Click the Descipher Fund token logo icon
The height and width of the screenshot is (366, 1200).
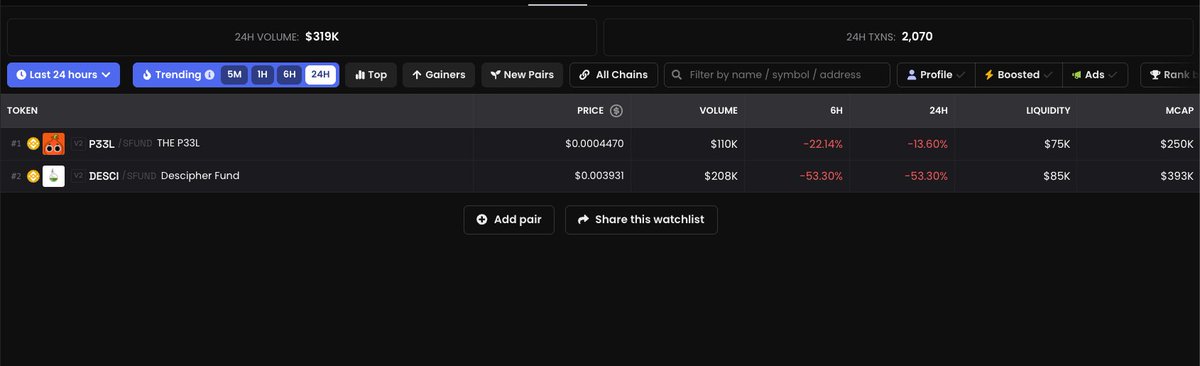54,176
